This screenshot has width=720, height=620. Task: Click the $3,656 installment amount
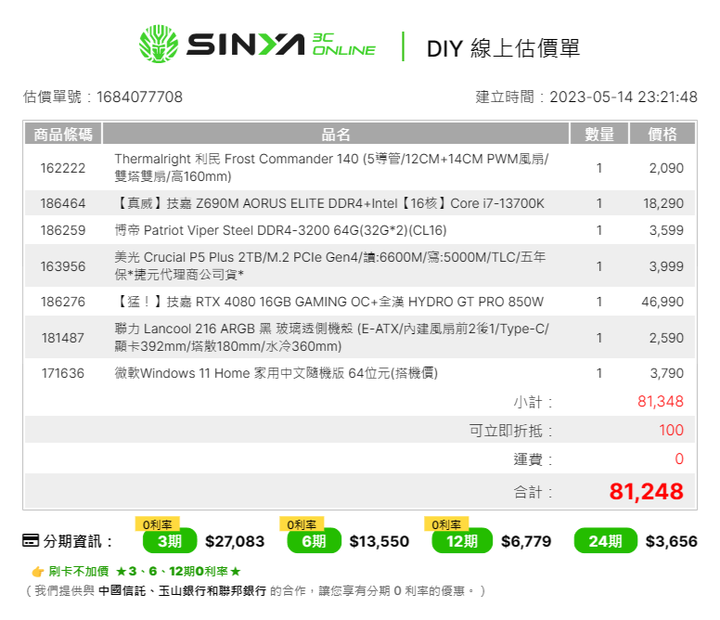(x=671, y=541)
